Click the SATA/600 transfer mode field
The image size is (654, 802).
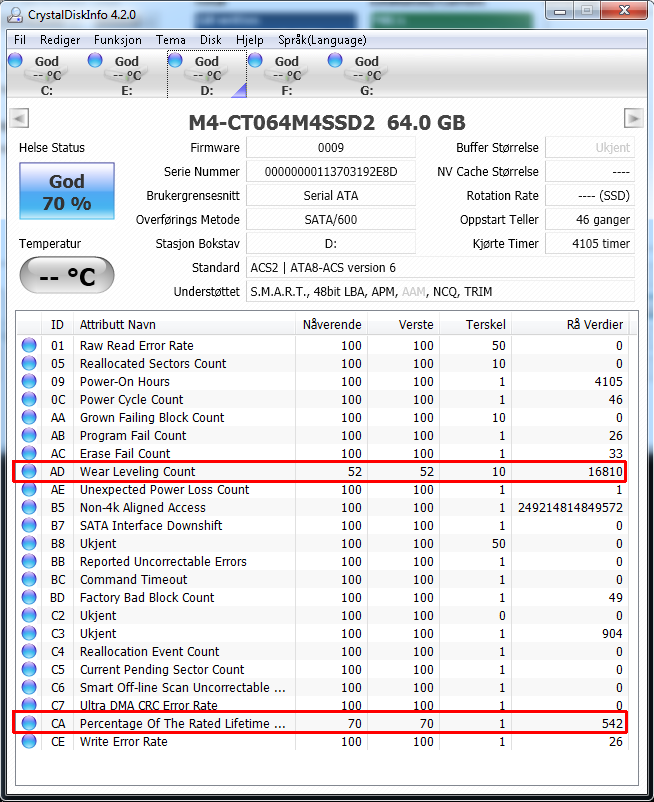331,220
